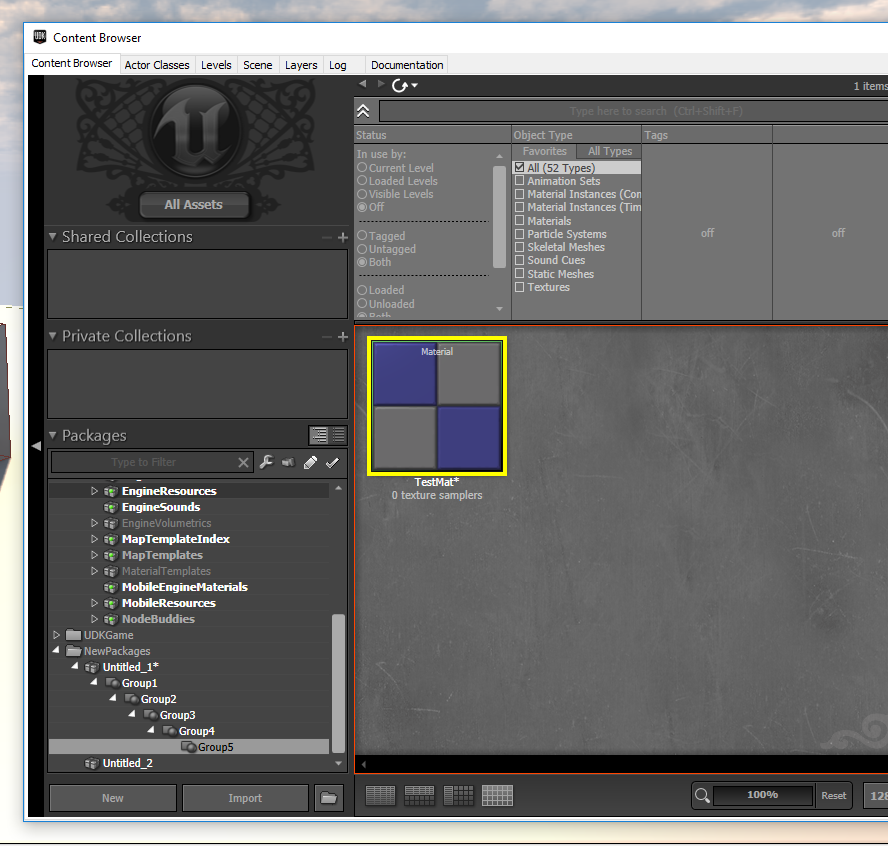Switch asset view to thumbnails only layout
The image size is (888, 846).
click(x=497, y=796)
